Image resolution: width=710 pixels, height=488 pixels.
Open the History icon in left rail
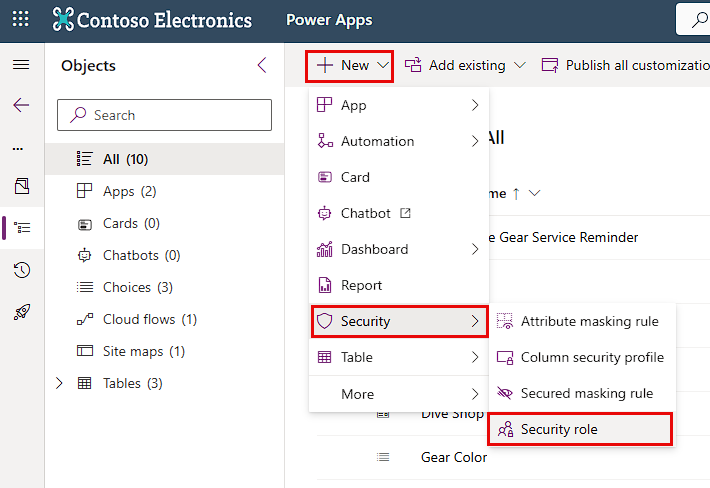point(21,270)
